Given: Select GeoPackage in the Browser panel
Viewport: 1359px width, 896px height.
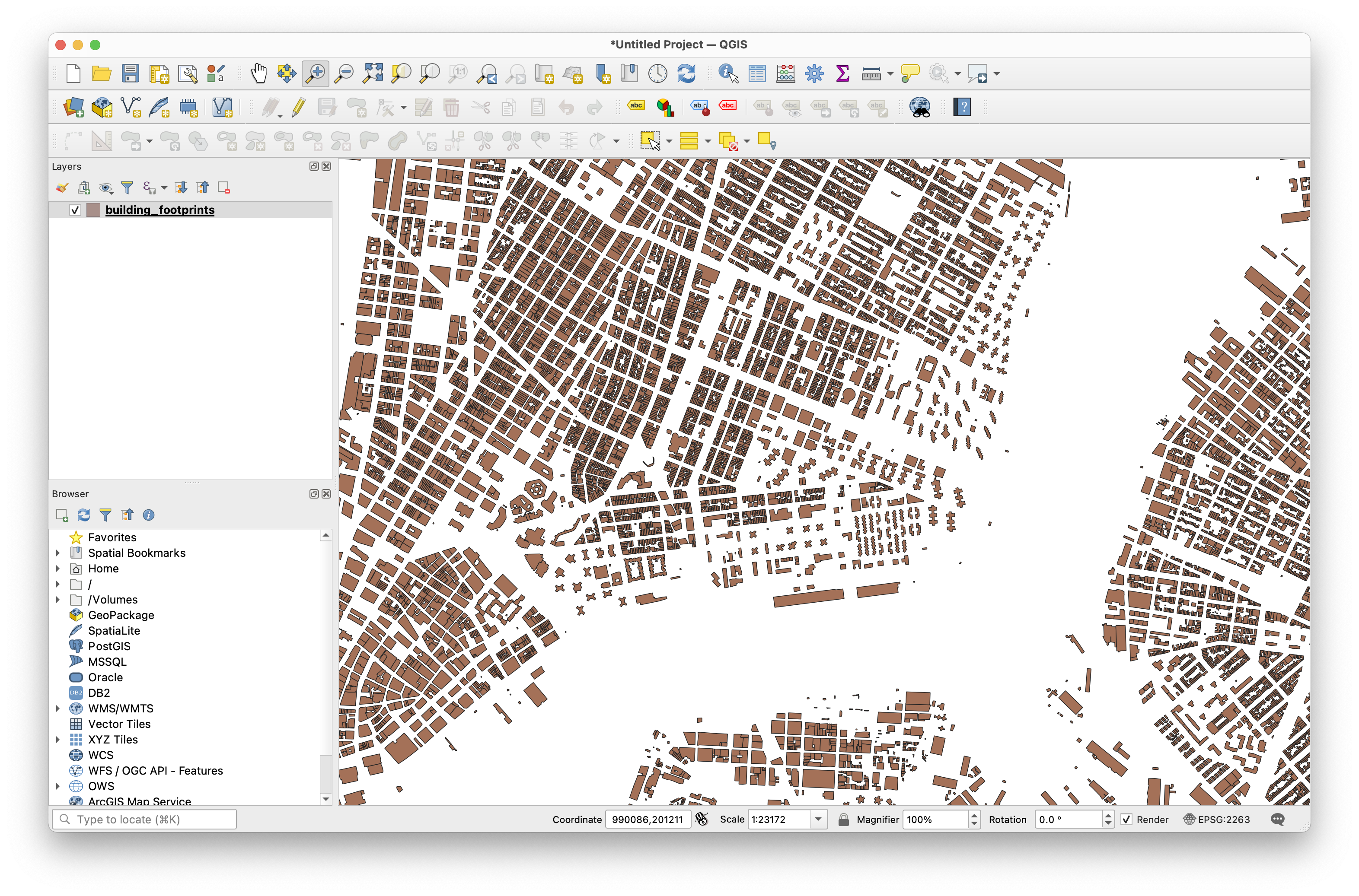Looking at the screenshot, I should tap(121, 616).
